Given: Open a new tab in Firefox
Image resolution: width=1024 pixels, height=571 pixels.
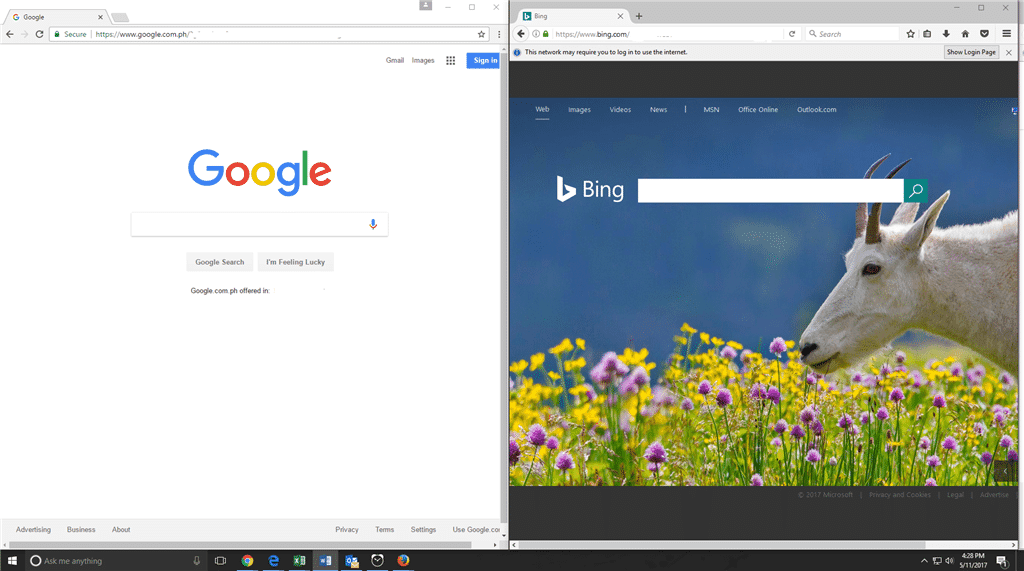Looking at the screenshot, I should 639,16.
